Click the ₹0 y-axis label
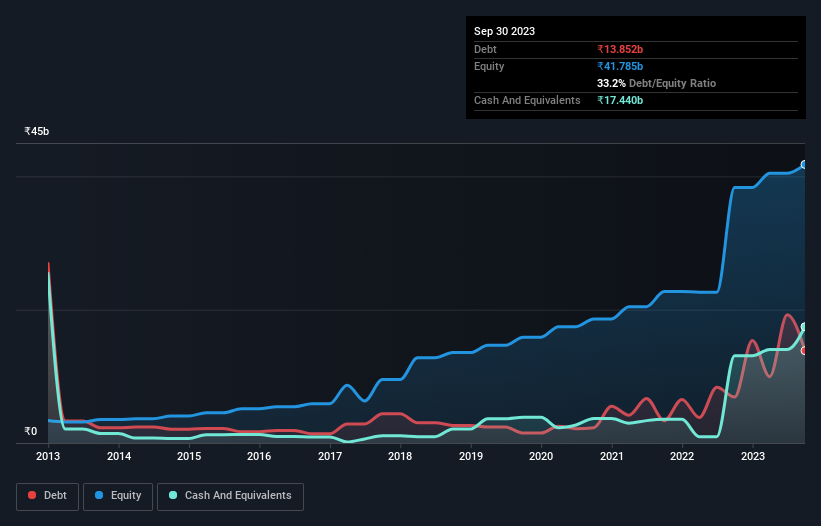This screenshot has width=821, height=526. [x=31, y=431]
